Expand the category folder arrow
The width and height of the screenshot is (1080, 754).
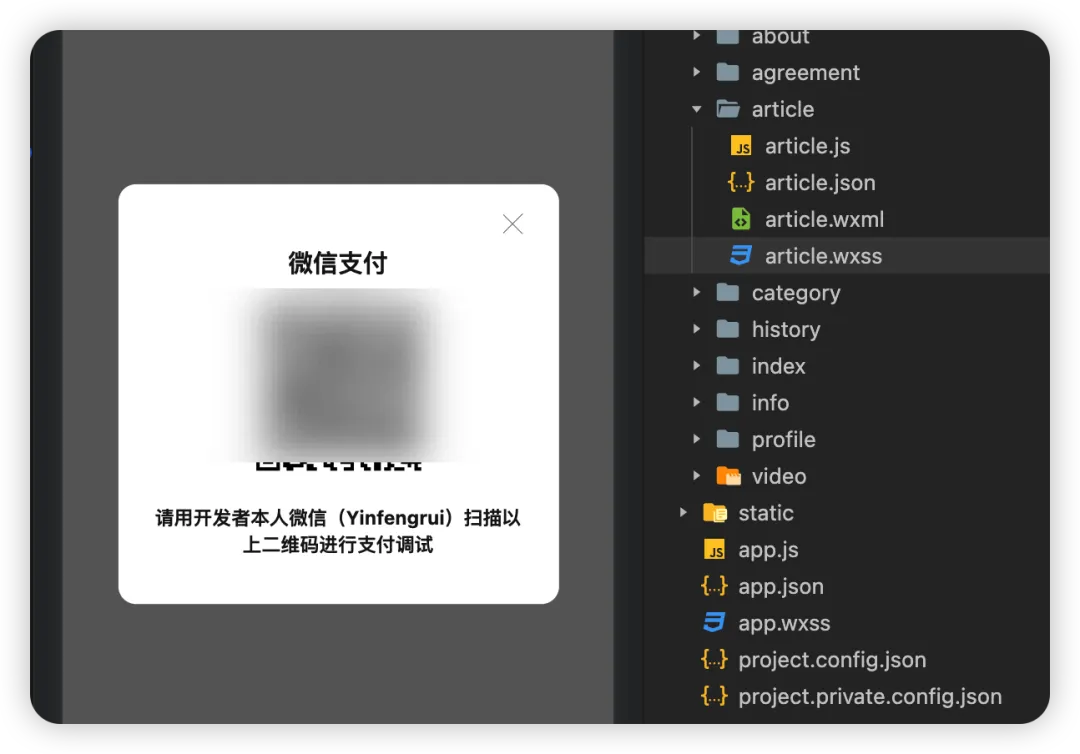point(696,292)
